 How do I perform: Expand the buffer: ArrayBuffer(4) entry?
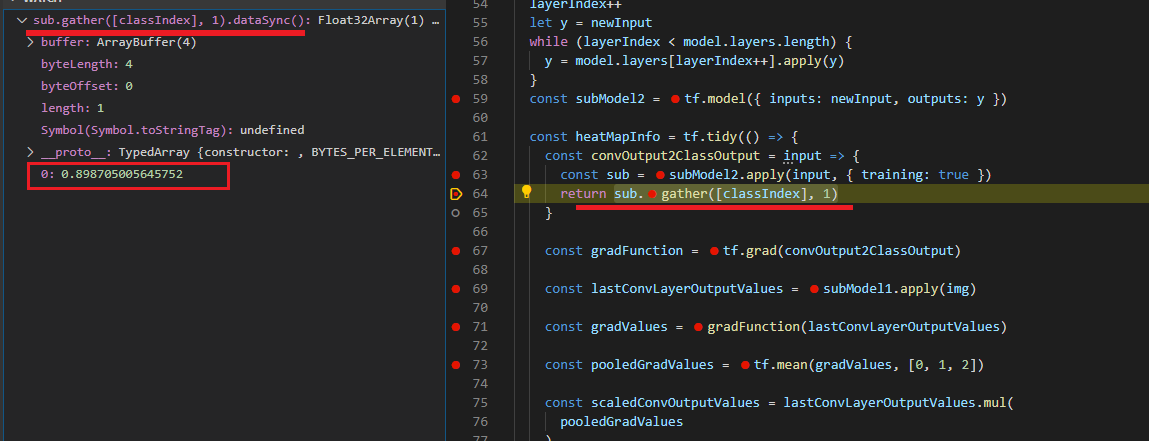[30, 42]
